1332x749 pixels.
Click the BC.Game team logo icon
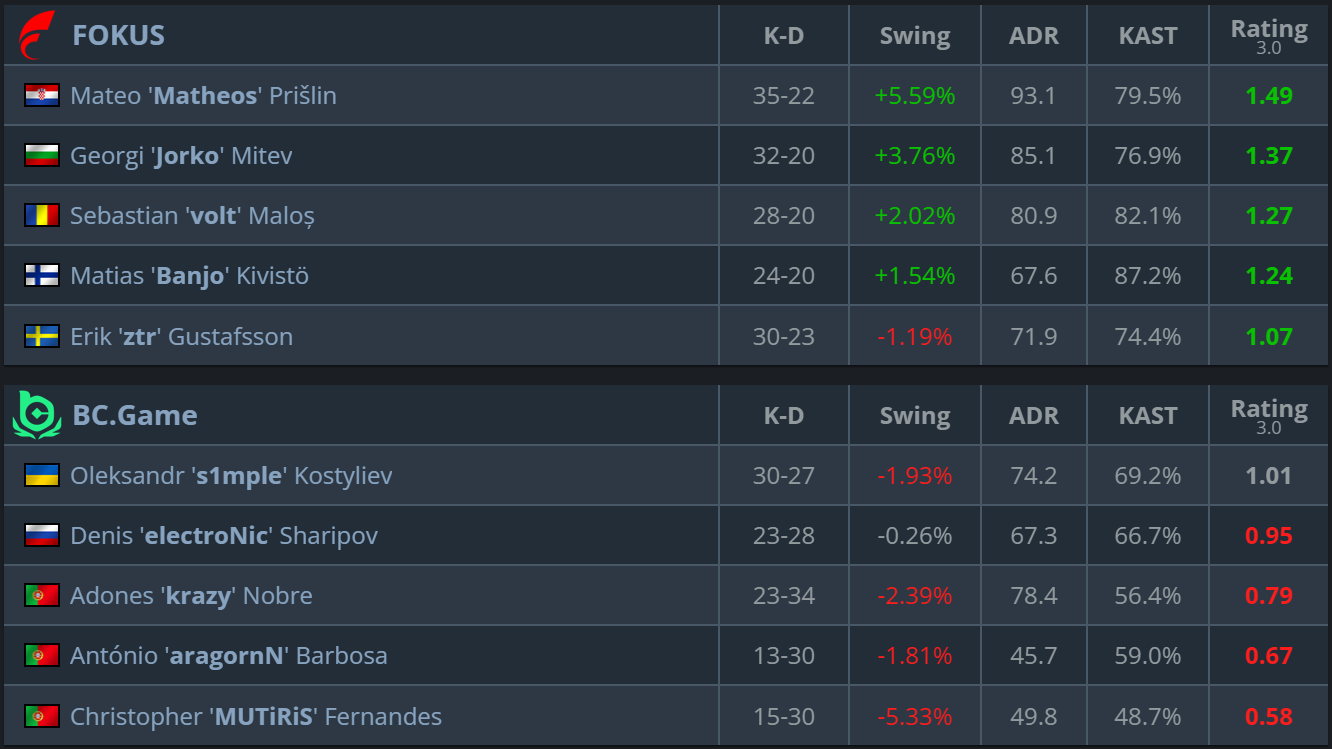tap(37, 415)
